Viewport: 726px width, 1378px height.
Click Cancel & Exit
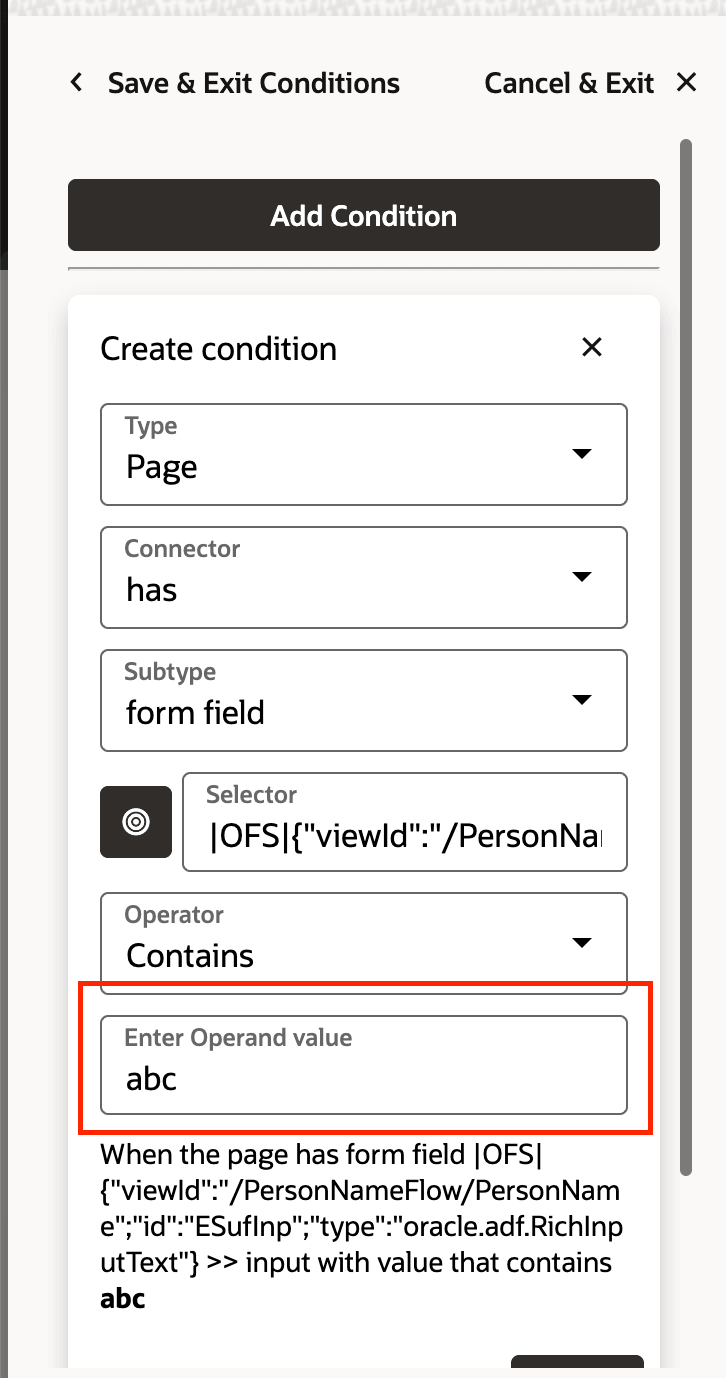(x=569, y=83)
